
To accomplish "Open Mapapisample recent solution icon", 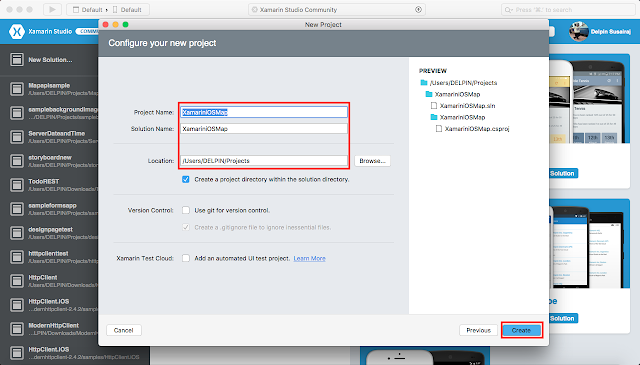I will coord(17,89).
